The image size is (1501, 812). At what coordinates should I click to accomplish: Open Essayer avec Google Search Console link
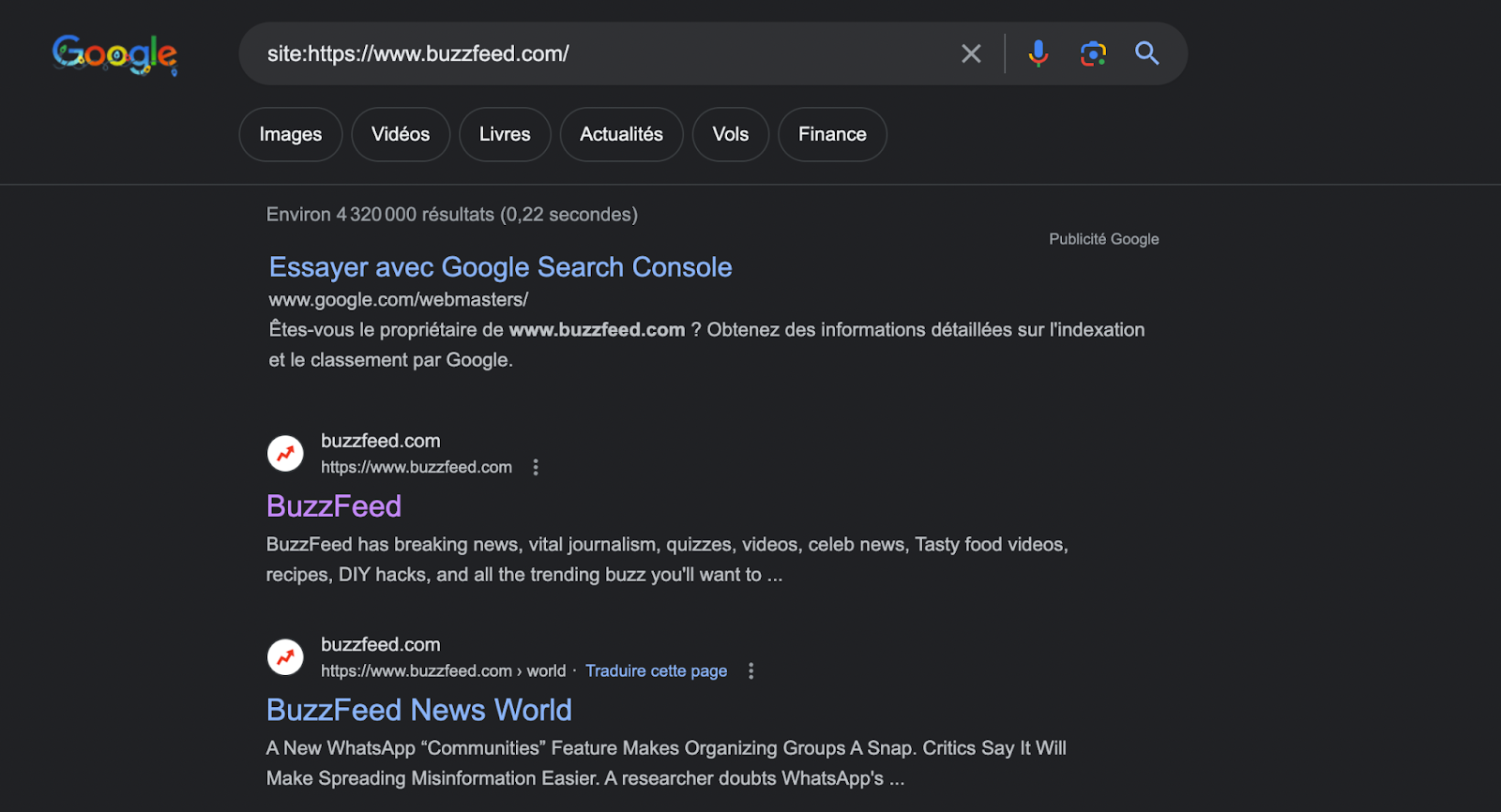[500, 267]
